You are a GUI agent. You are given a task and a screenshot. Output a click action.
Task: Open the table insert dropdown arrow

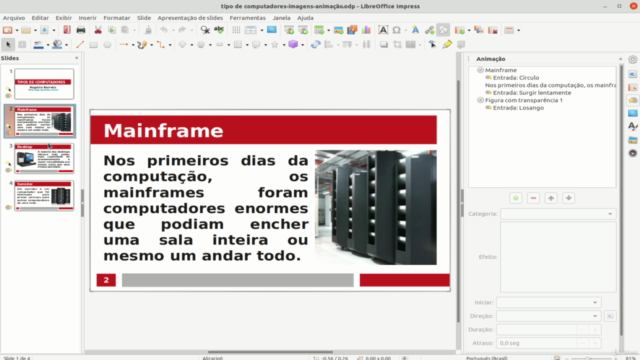tap(262, 30)
